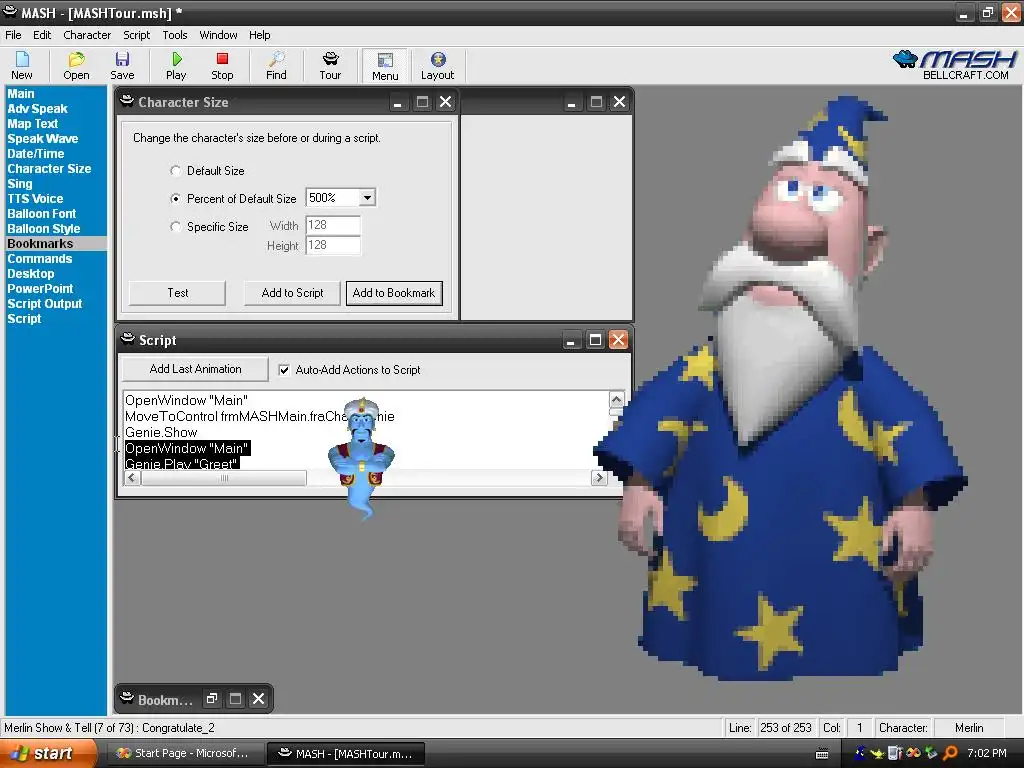
Task: Toggle the Menu toolbar button
Action: (385, 66)
